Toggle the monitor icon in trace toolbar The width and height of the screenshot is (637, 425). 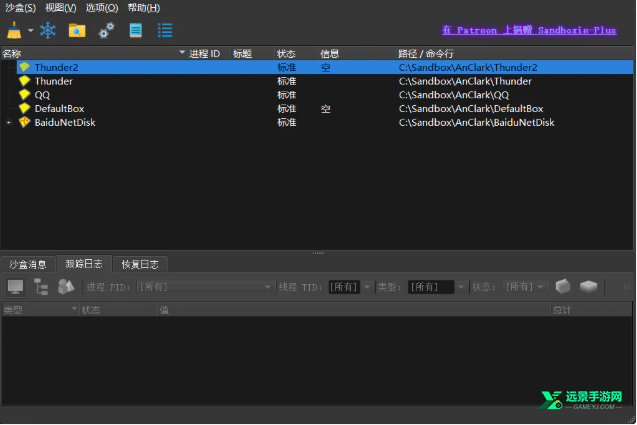tap(15, 287)
